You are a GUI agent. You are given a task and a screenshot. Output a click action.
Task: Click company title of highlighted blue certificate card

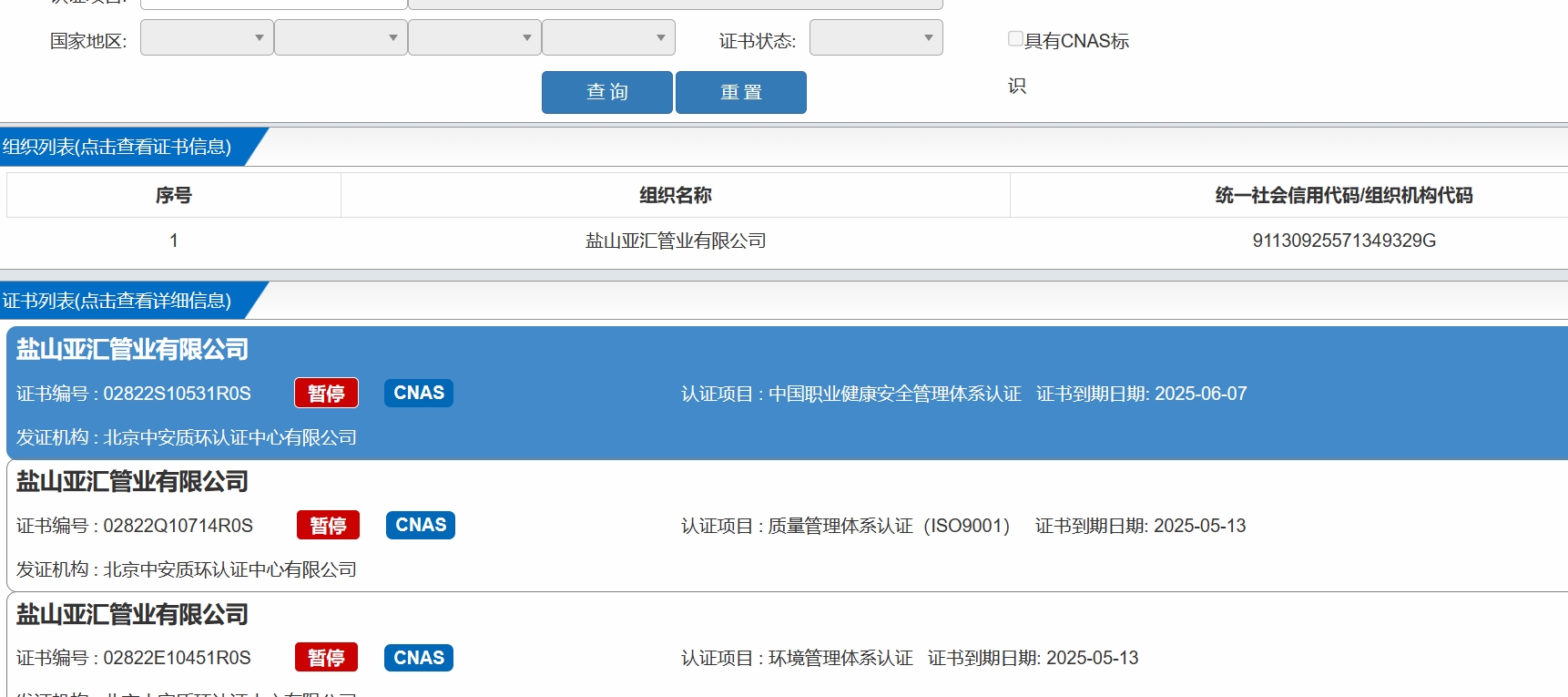pyautogui.click(x=132, y=349)
